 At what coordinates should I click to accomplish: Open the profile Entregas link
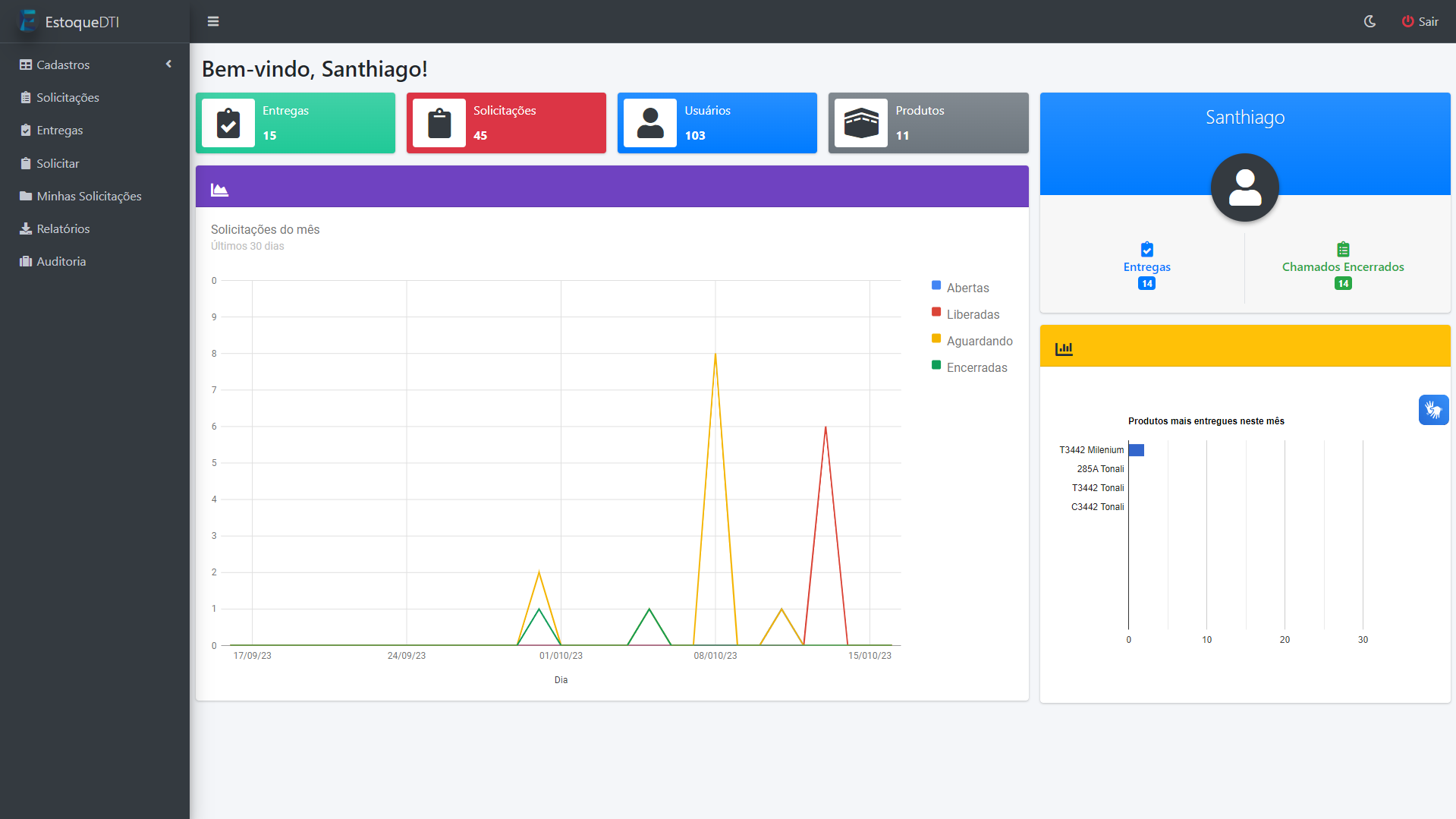point(1146,267)
